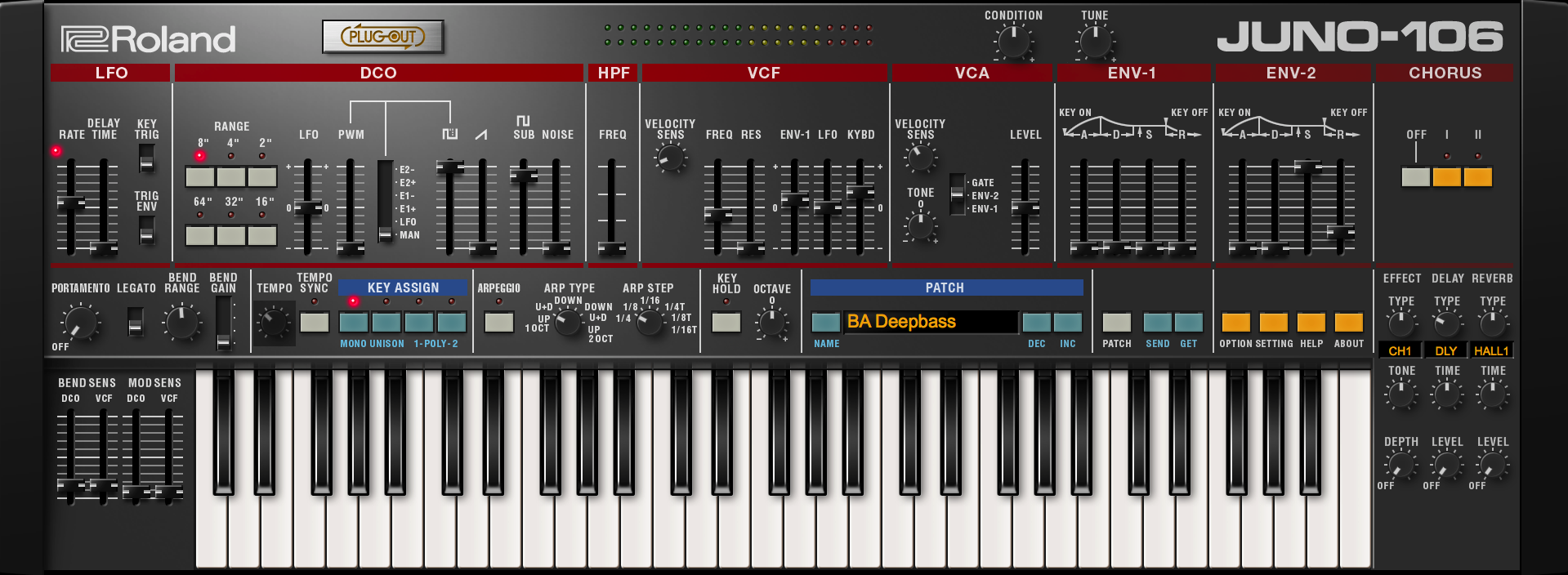Select the DCO 16" range button

(262, 236)
